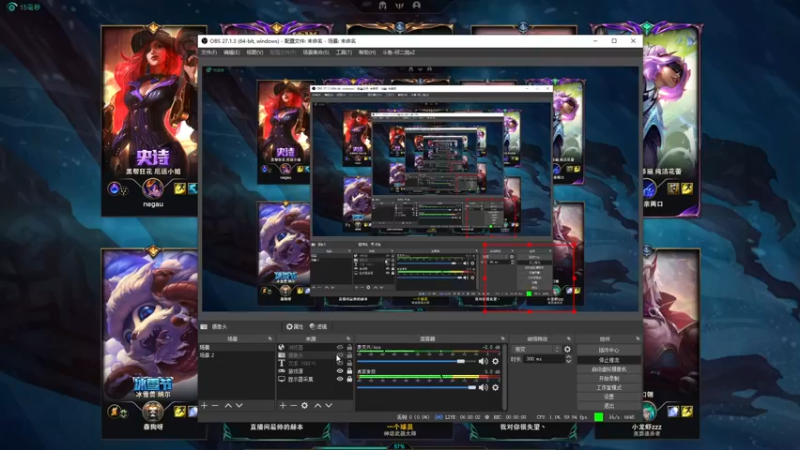Toggle visibility eye of the game capture source

pyautogui.click(x=340, y=371)
